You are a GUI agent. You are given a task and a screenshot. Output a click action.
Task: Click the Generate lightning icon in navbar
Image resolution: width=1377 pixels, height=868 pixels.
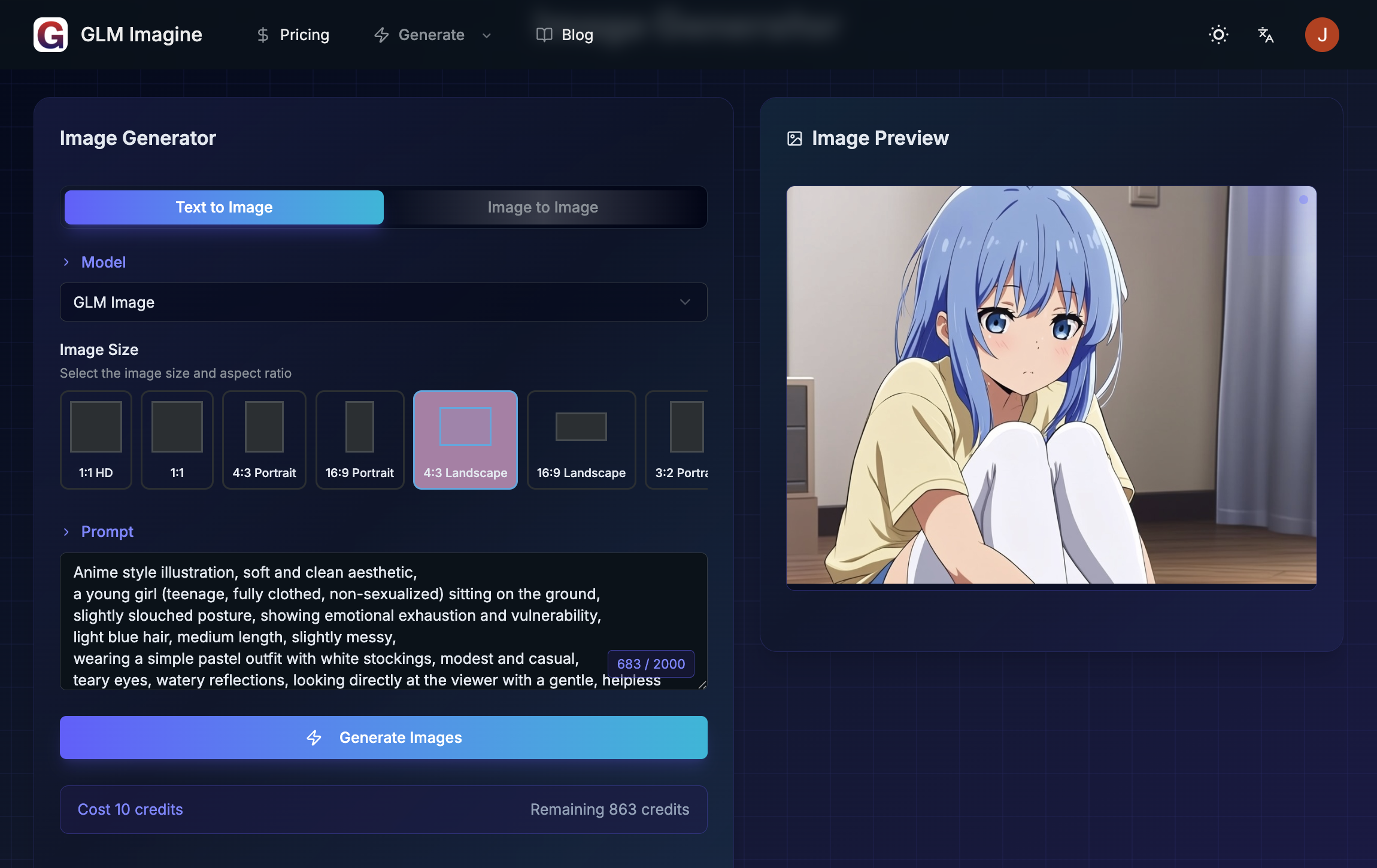(x=381, y=35)
